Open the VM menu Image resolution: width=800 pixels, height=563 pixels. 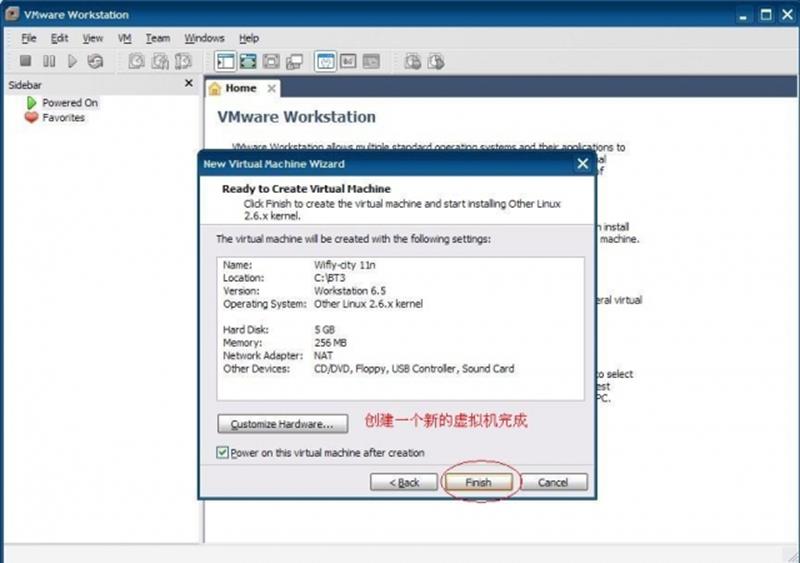point(124,38)
